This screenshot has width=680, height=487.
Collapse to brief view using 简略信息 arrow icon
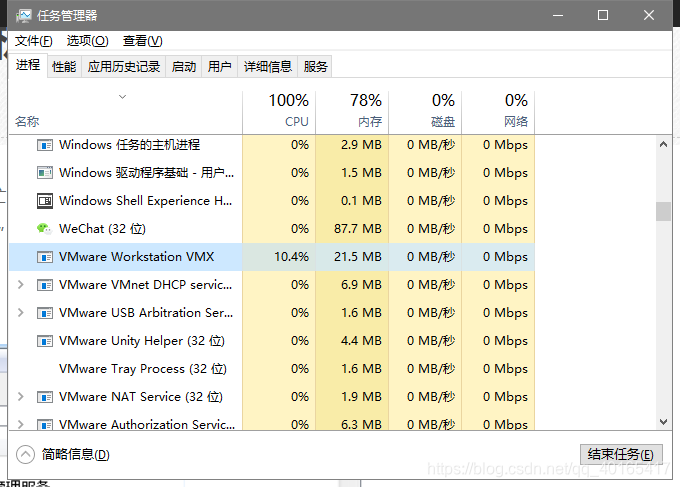[x=25, y=454]
